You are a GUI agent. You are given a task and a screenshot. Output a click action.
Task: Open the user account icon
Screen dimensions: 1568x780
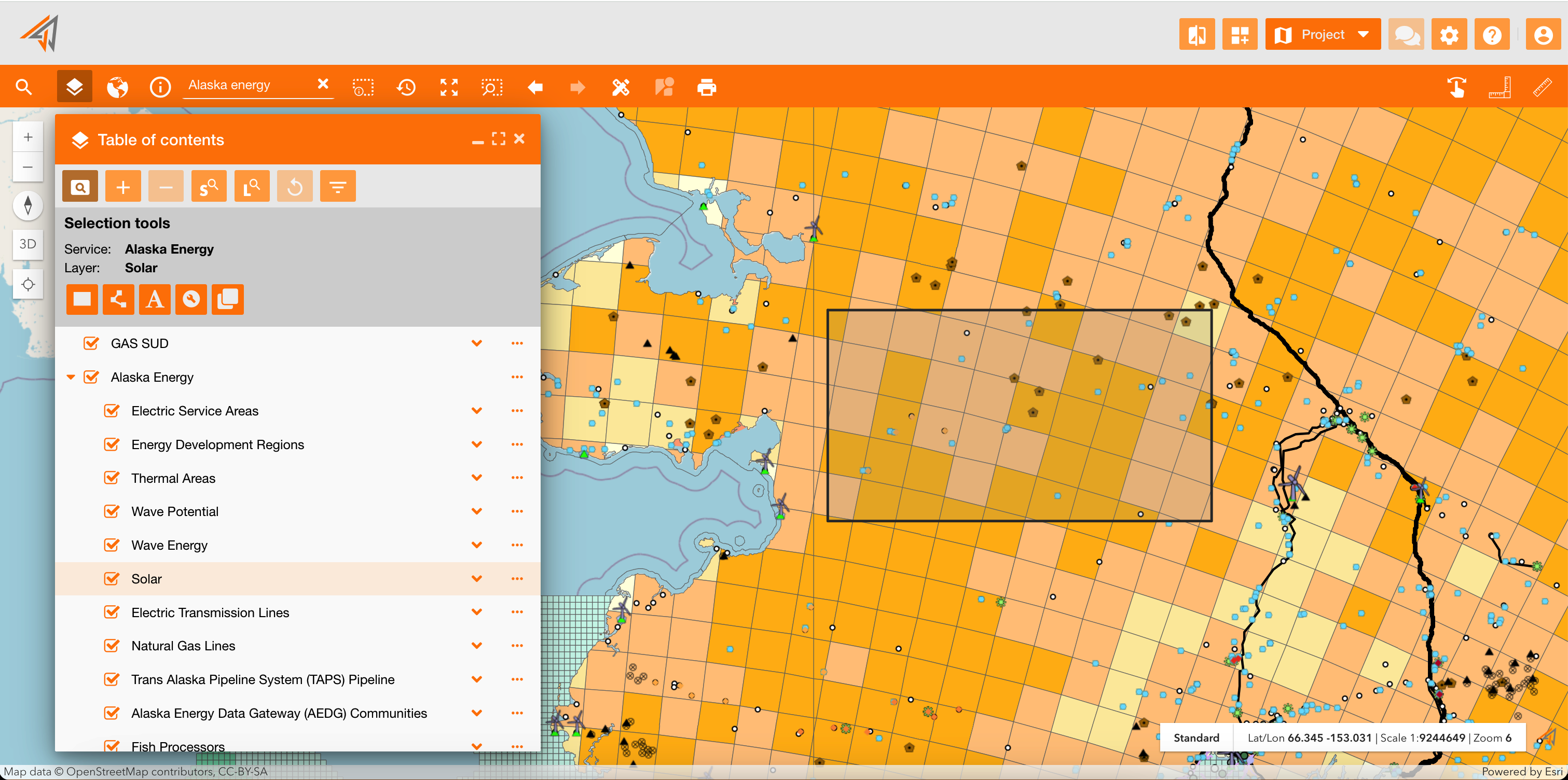click(1544, 35)
